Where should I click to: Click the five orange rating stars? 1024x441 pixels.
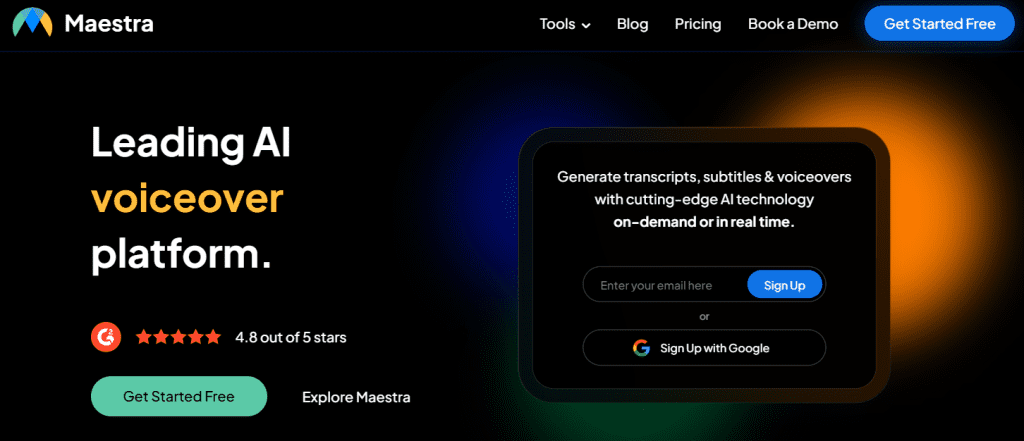(178, 338)
